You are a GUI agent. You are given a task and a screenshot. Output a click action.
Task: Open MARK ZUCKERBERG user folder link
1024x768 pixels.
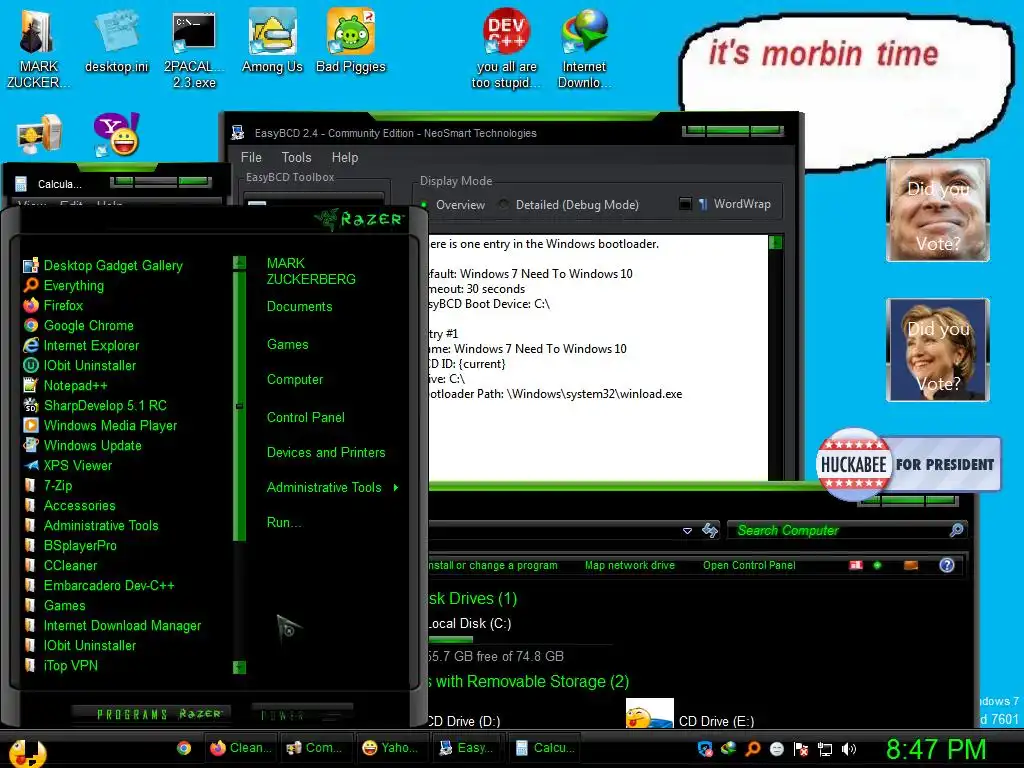[311, 271]
